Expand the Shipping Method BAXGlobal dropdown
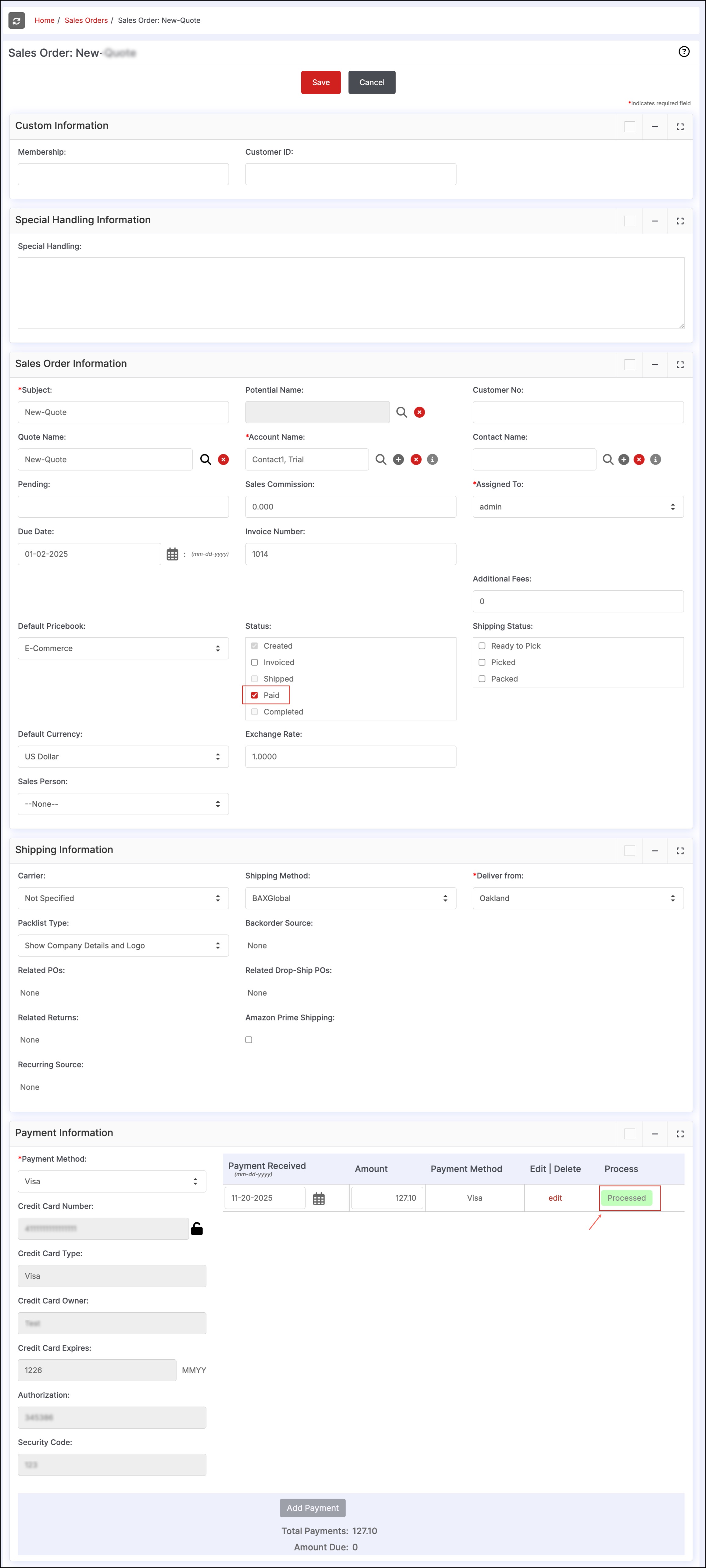The image size is (706, 1568). pos(350,898)
